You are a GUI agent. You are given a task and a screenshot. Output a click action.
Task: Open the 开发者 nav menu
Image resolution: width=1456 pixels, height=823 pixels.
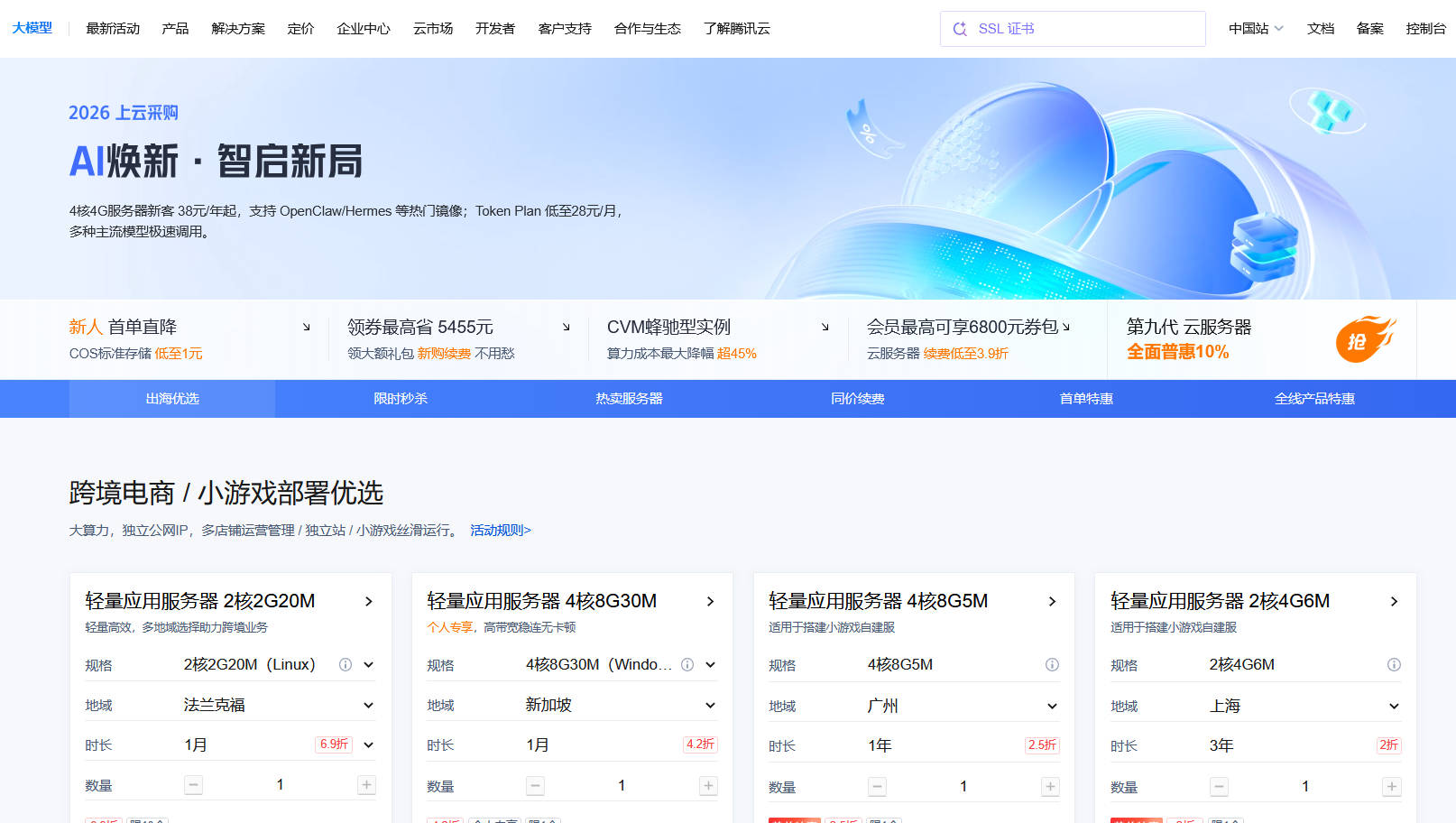(495, 29)
